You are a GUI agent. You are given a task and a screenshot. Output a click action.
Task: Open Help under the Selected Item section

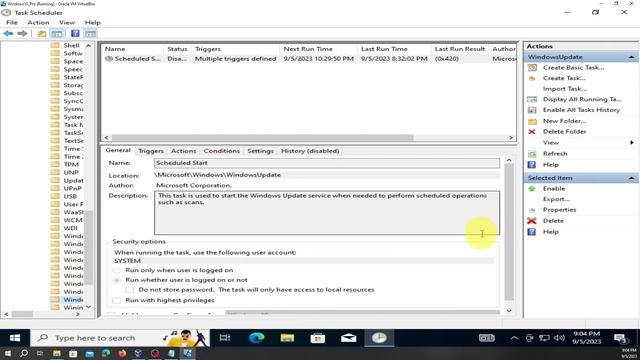(x=550, y=231)
